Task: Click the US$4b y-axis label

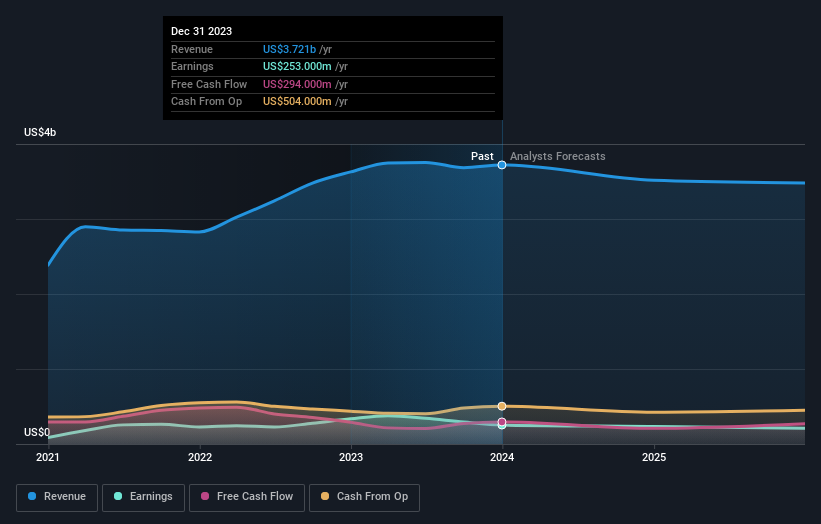Action: tap(40, 132)
